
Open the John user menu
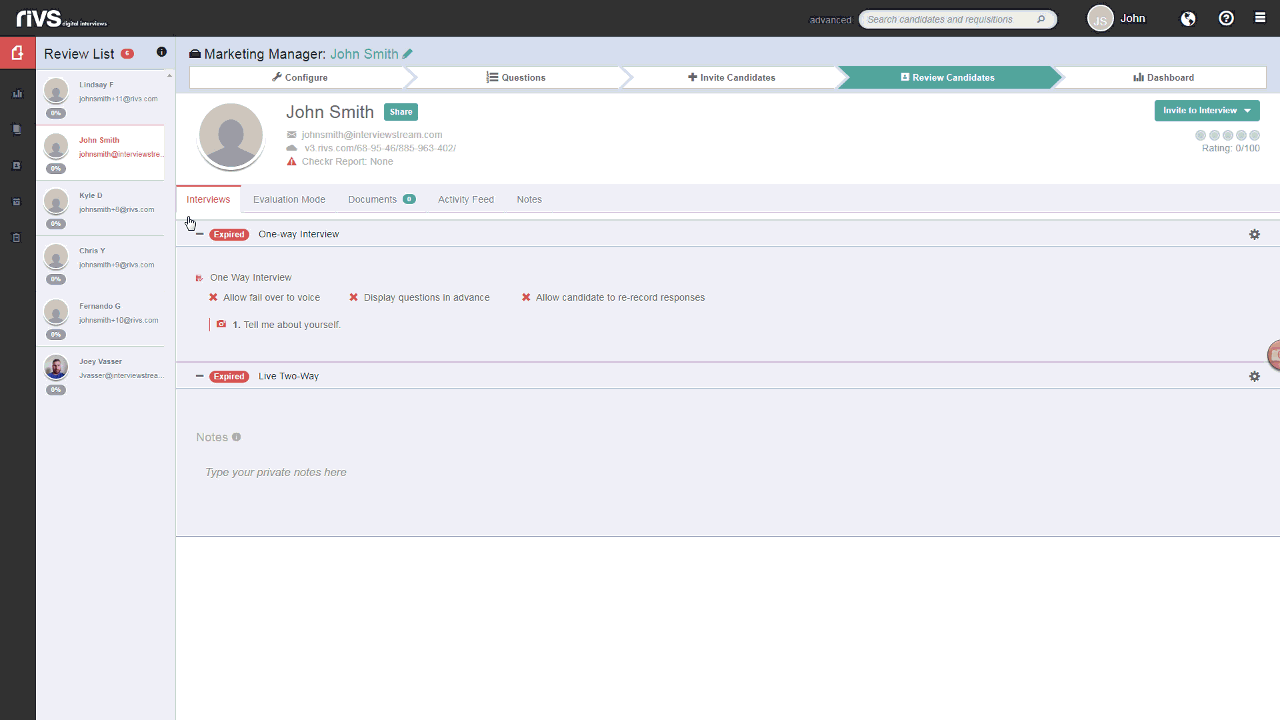click(x=1133, y=18)
